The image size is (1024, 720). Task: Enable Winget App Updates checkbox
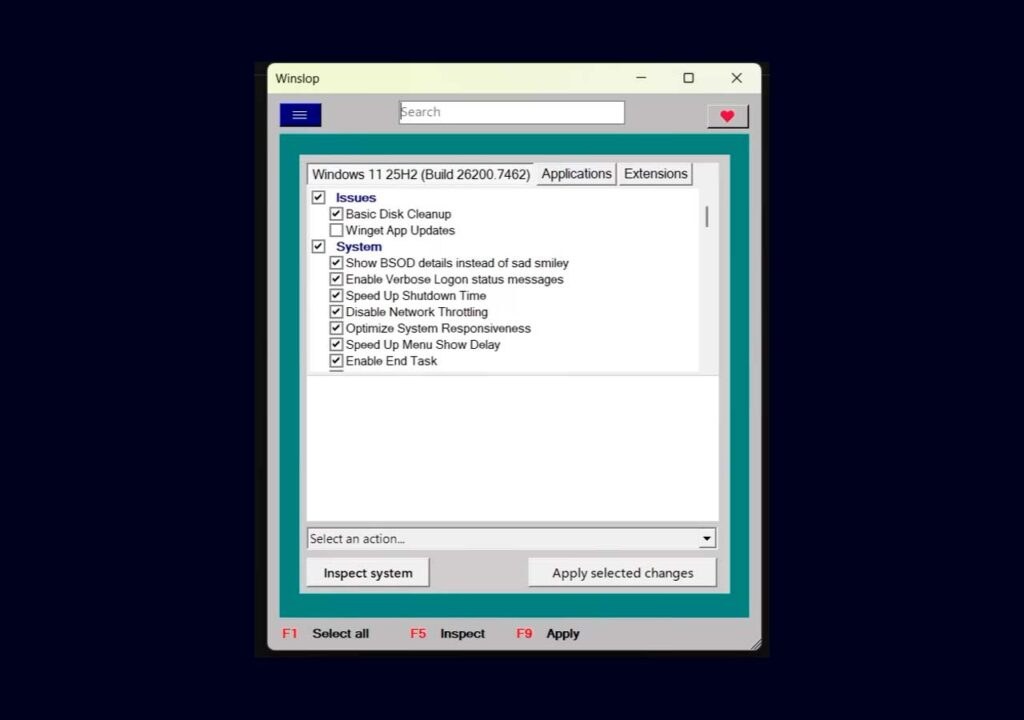[x=336, y=230]
